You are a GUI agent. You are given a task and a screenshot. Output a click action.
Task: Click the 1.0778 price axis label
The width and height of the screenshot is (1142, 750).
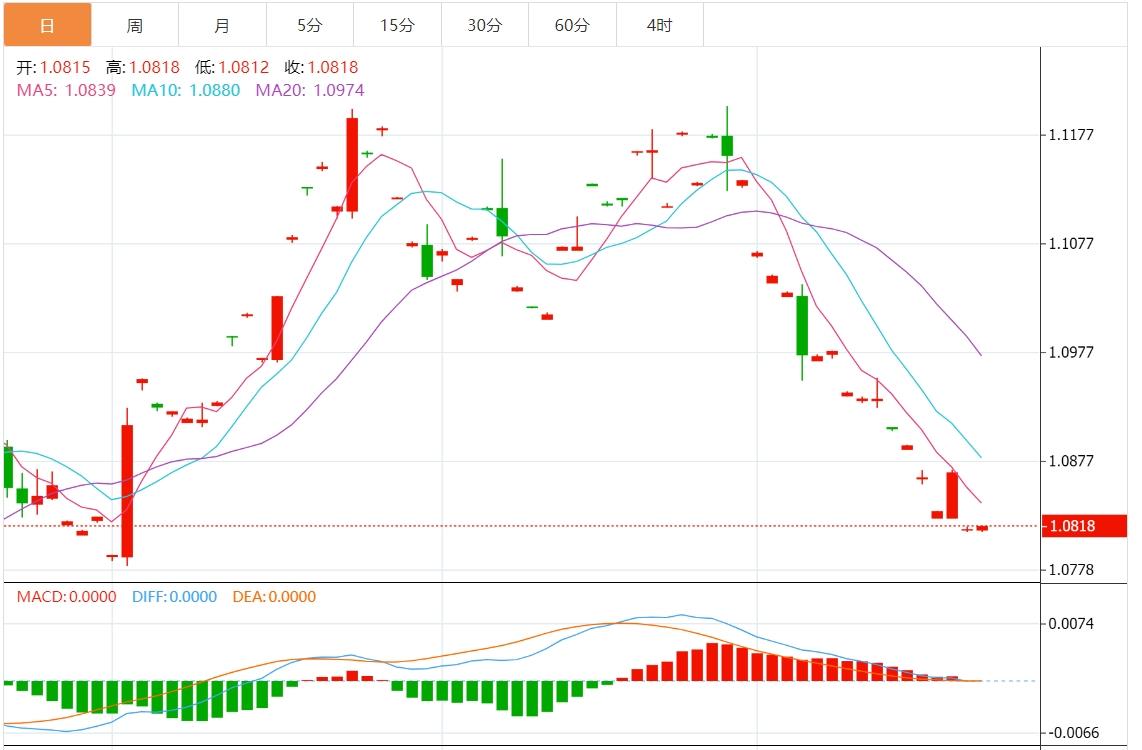tap(1070, 570)
